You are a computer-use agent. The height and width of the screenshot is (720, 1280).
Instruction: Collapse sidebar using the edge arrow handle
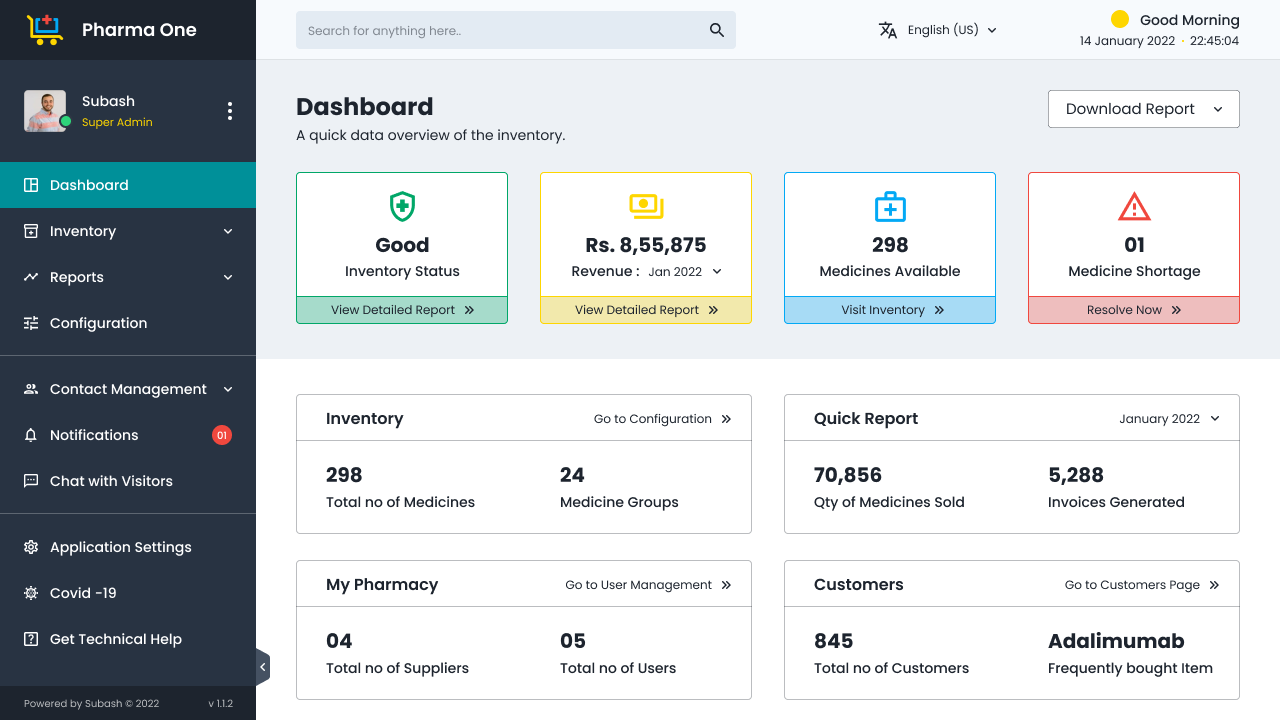(263, 667)
